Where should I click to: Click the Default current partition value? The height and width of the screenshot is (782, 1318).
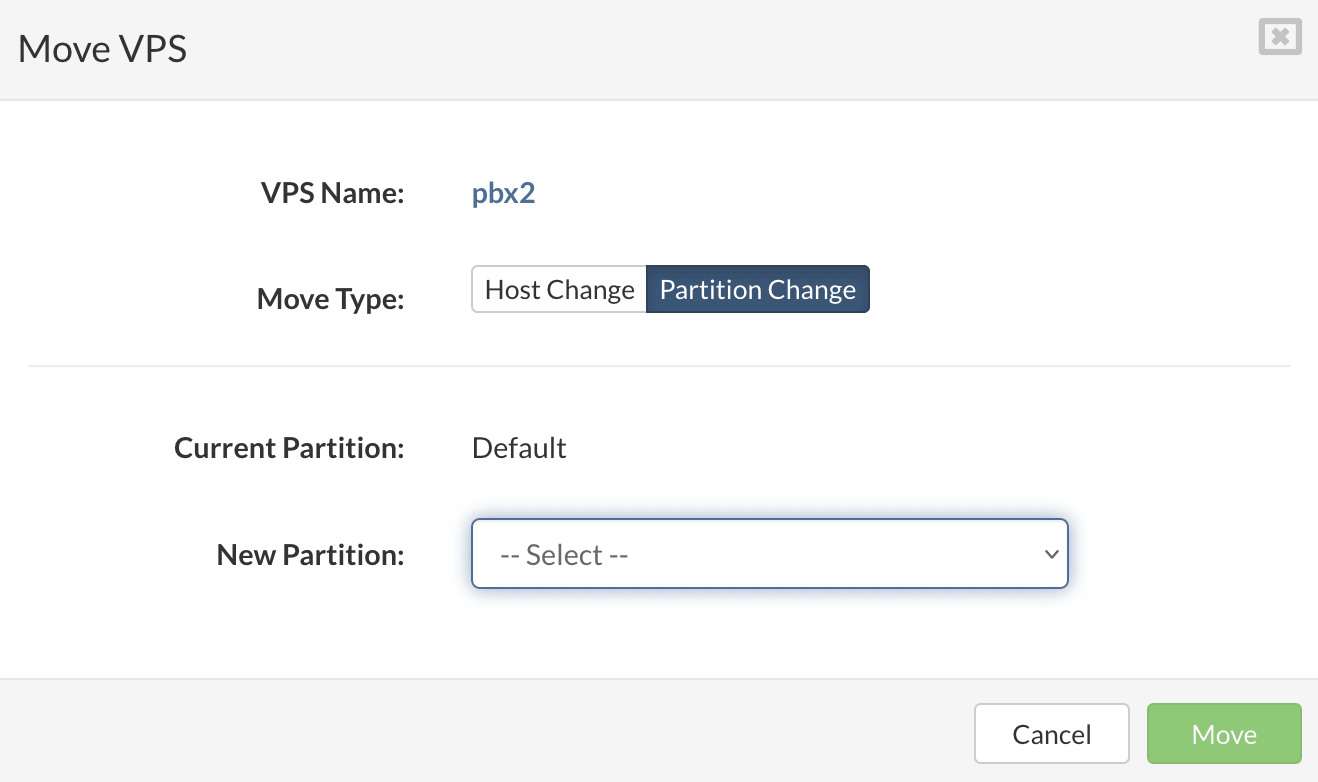click(519, 448)
